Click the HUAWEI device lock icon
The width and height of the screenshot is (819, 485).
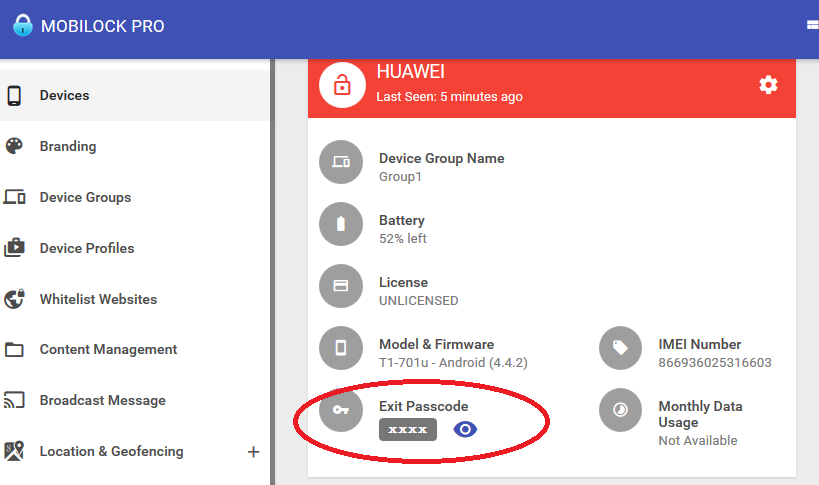(x=342, y=85)
